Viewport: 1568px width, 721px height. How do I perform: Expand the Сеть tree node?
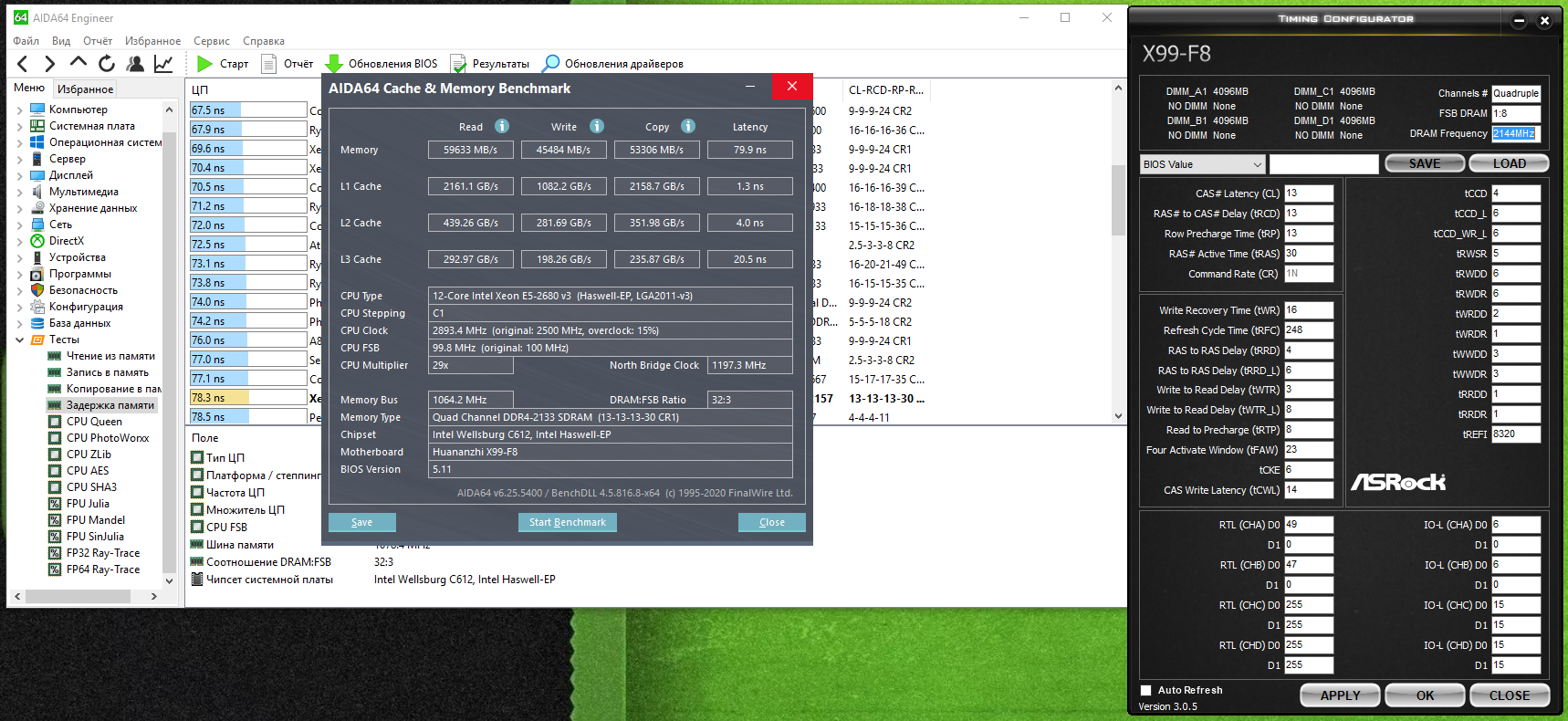tap(20, 225)
